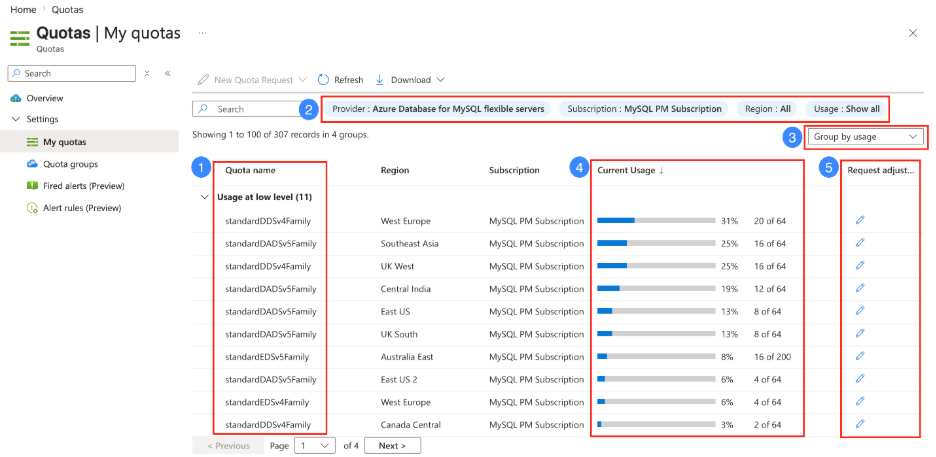Collapse the sidebar with double chevron icon
Screen dimensions: 936x457
pos(168,73)
